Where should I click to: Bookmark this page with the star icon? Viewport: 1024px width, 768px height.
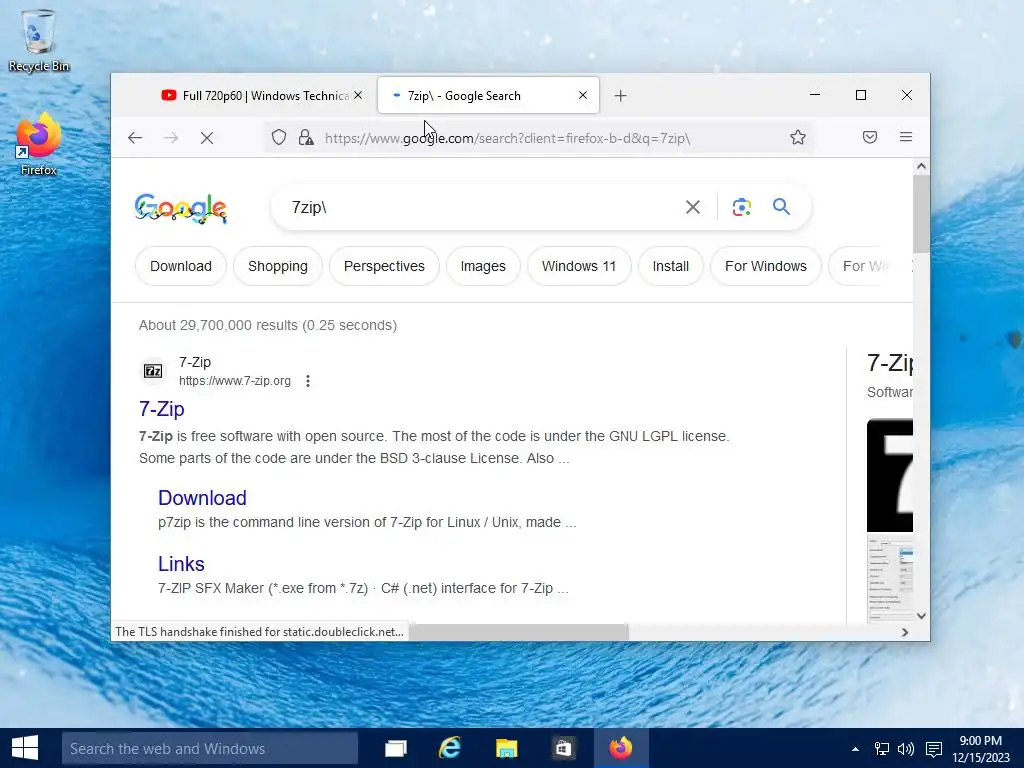[x=797, y=137]
